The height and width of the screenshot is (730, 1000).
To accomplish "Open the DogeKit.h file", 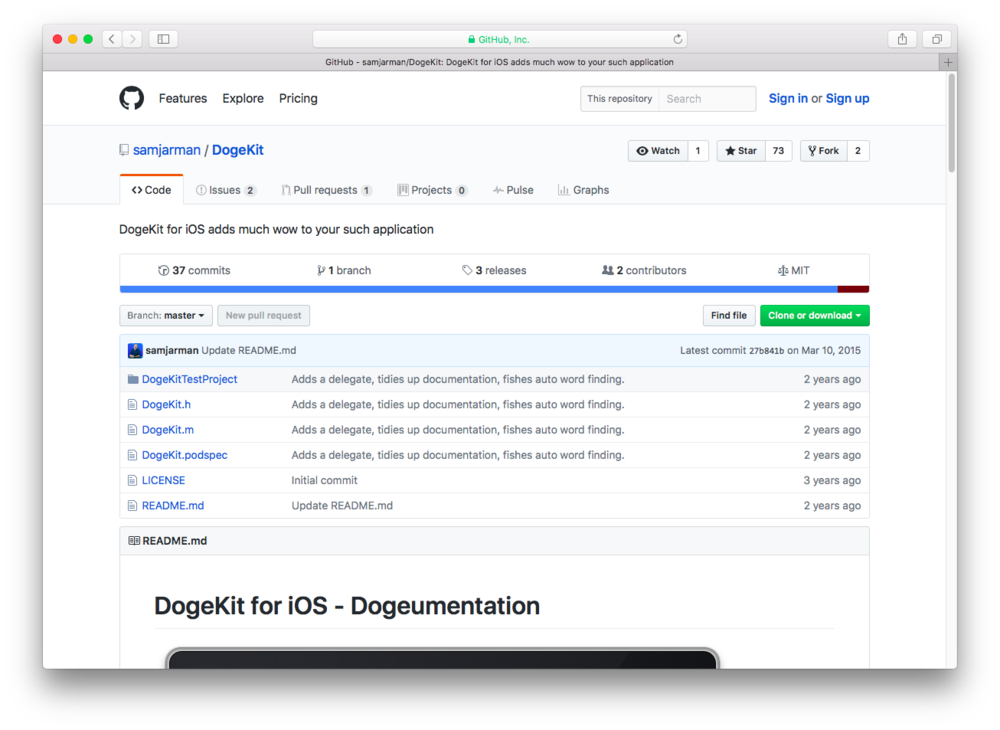I will click(x=166, y=404).
